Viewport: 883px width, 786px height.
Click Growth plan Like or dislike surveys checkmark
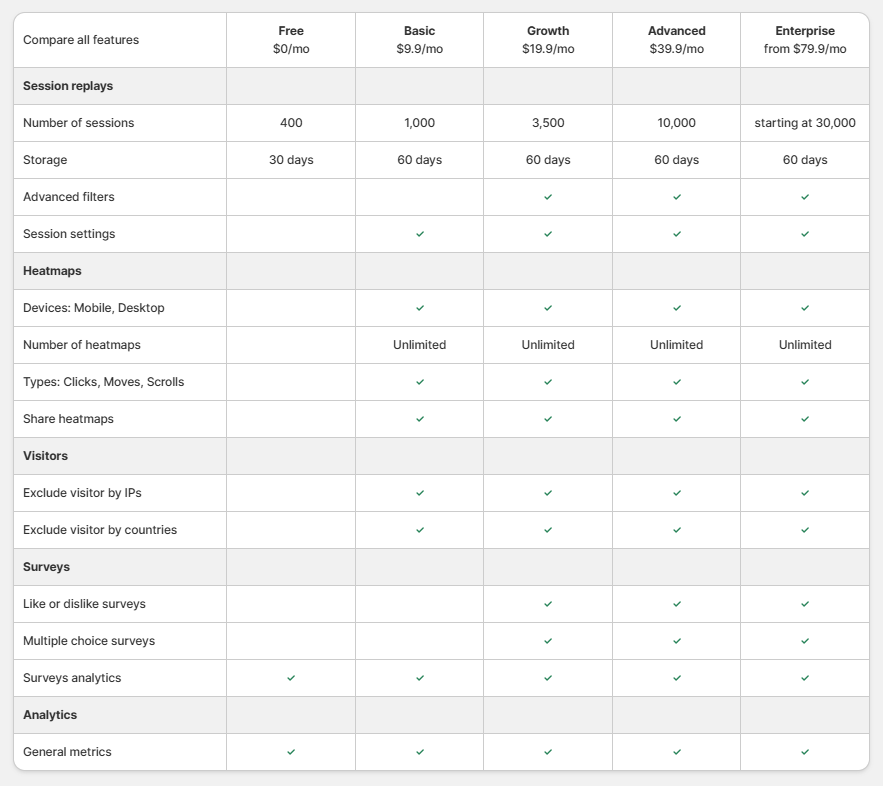(x=548, y=604)
